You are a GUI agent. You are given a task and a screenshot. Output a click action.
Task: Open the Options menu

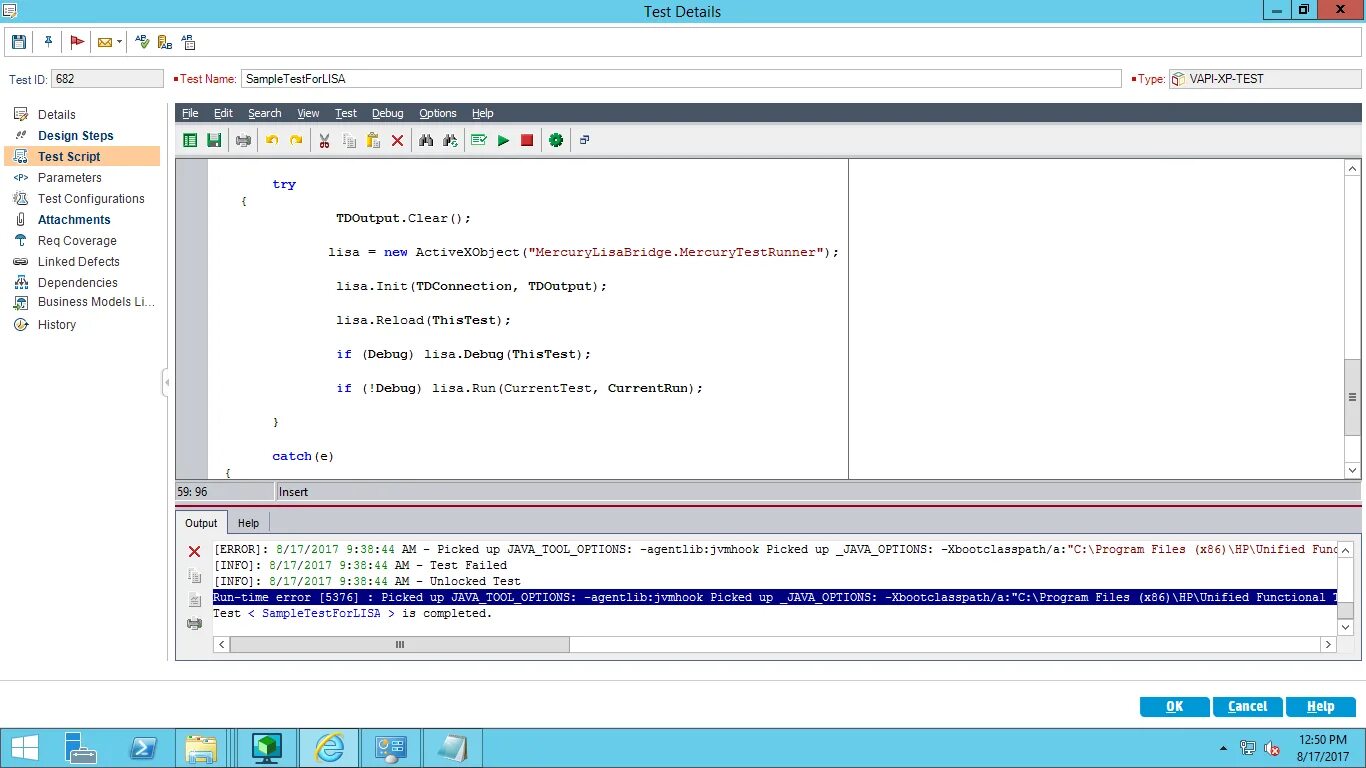[438, 113]
